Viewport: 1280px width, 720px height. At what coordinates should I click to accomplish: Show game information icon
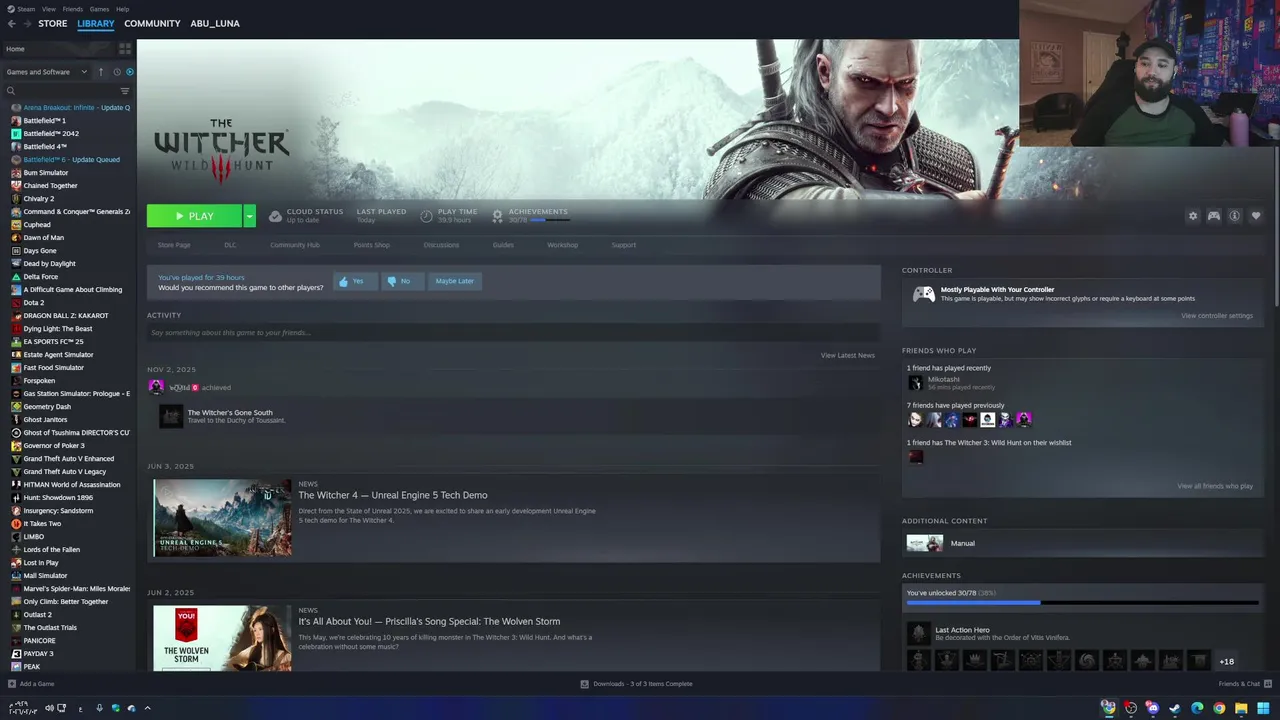pyautogui.click(x=1235, y=216)
